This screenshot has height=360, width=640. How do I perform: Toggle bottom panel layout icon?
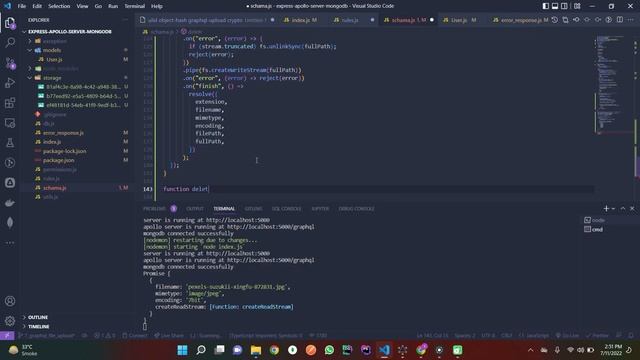pyautogui.click(x=555, y=6)
